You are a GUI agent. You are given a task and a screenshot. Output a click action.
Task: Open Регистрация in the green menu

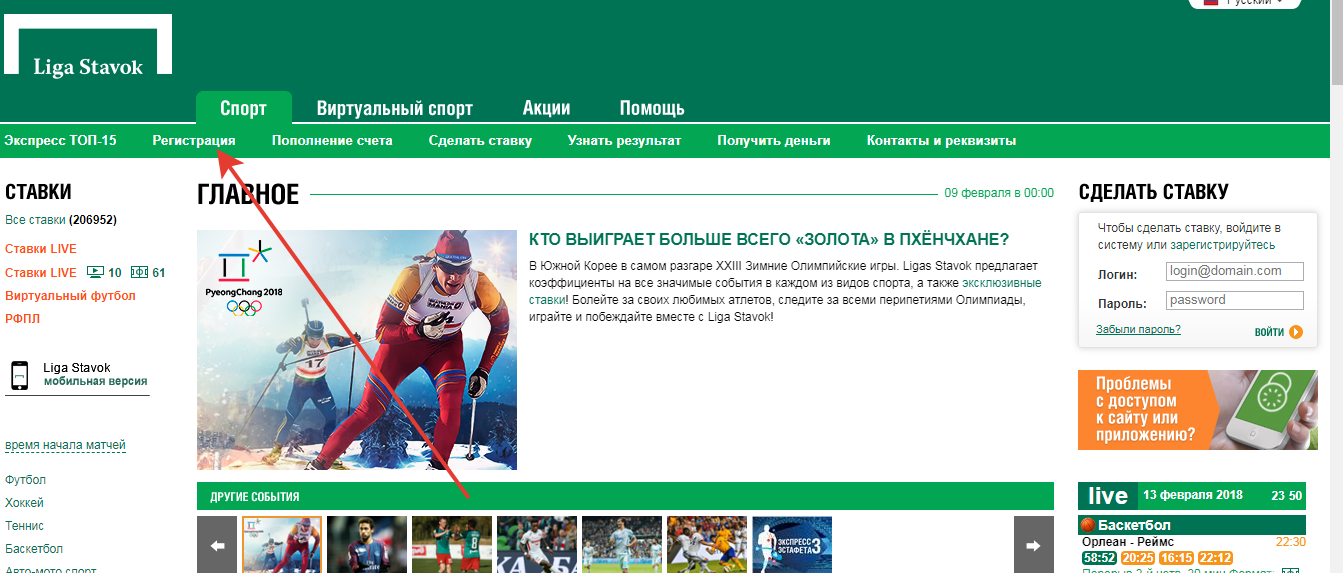coord(194,141)
